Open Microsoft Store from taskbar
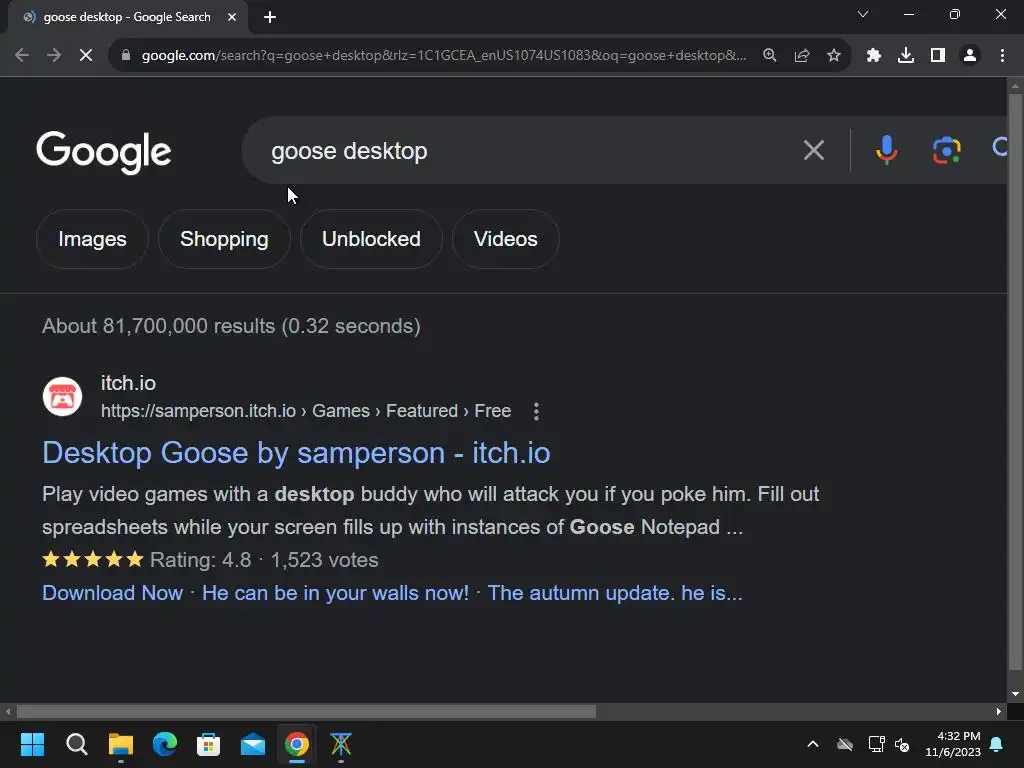The image size is (1024, 768). point(208,744)
